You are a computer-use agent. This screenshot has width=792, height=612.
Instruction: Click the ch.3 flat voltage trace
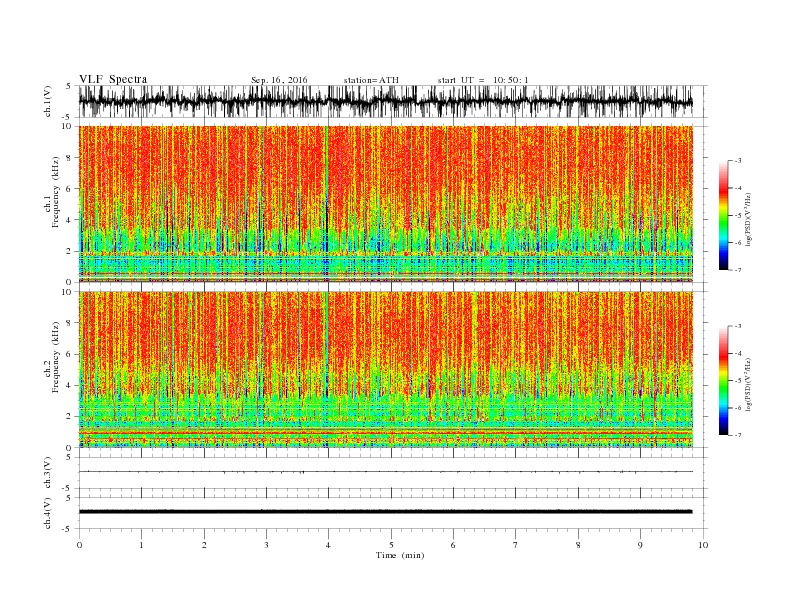[x=385, y=472]
